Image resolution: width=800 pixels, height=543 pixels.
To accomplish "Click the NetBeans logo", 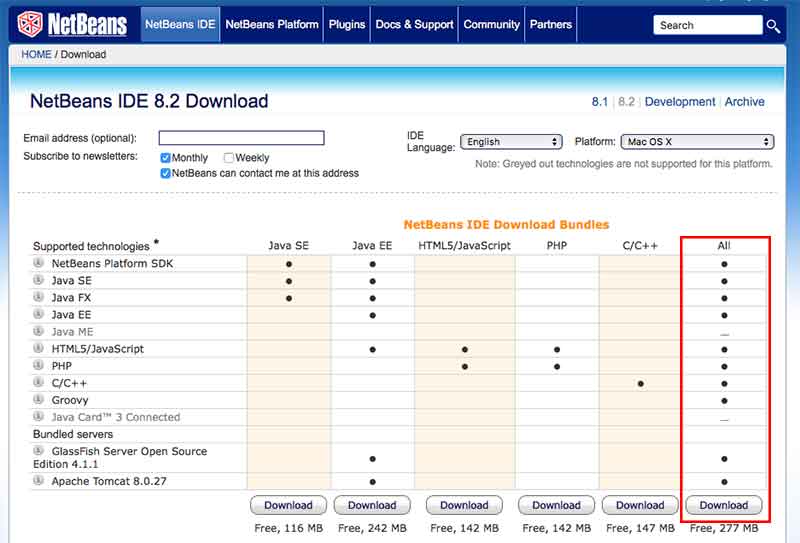I will [72, 24].
